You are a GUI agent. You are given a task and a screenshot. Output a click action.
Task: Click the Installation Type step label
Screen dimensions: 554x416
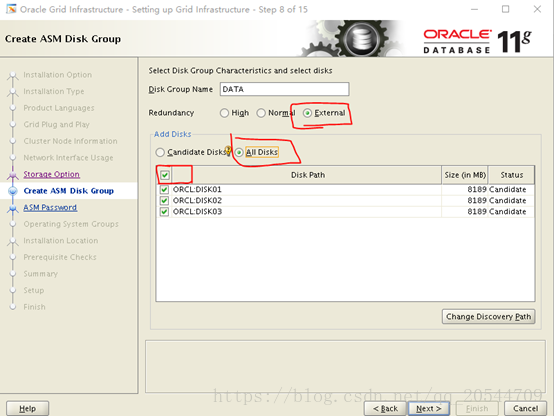pyautogui.click(x=54, y=92)
